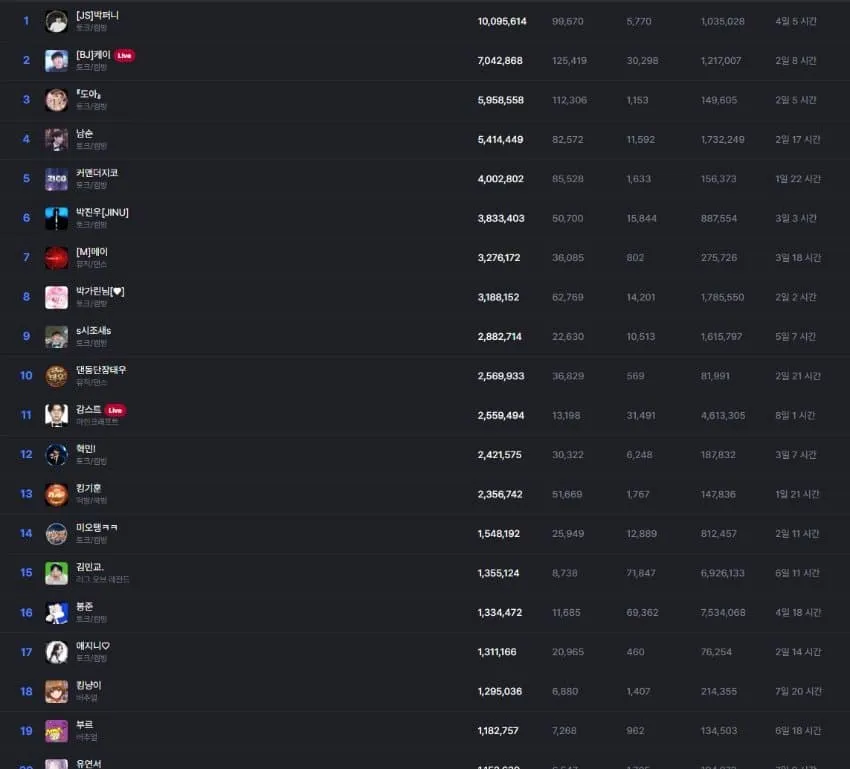Open the pink 박가린님 avatar
The height and width of the screenshot is (769, 850).
(56, 297)
